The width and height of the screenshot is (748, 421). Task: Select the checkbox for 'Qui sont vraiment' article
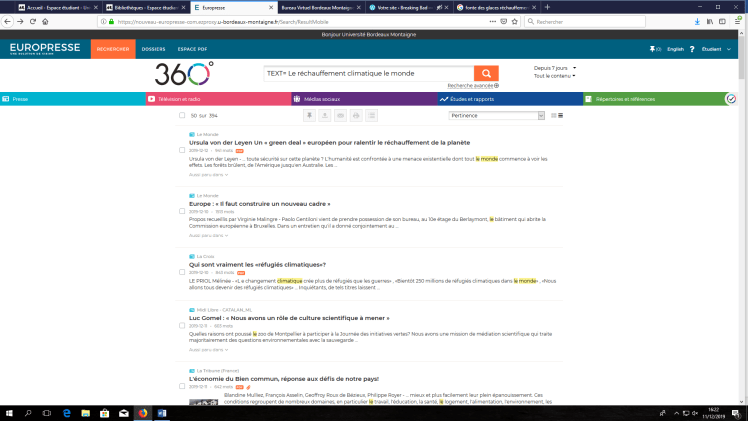coord(181,272)
